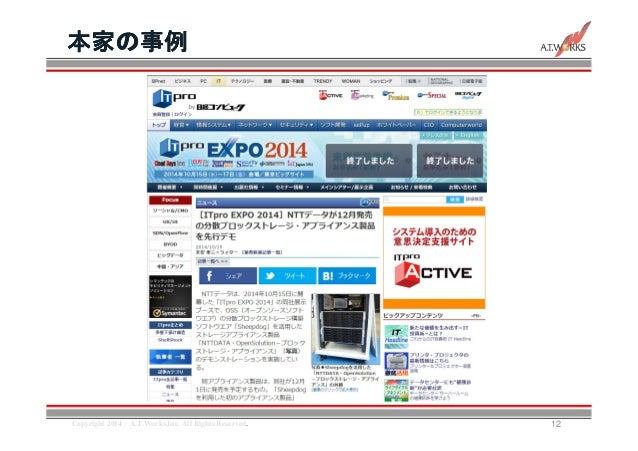Open the PC link in the top bar
638x451 pixels.
203,81
